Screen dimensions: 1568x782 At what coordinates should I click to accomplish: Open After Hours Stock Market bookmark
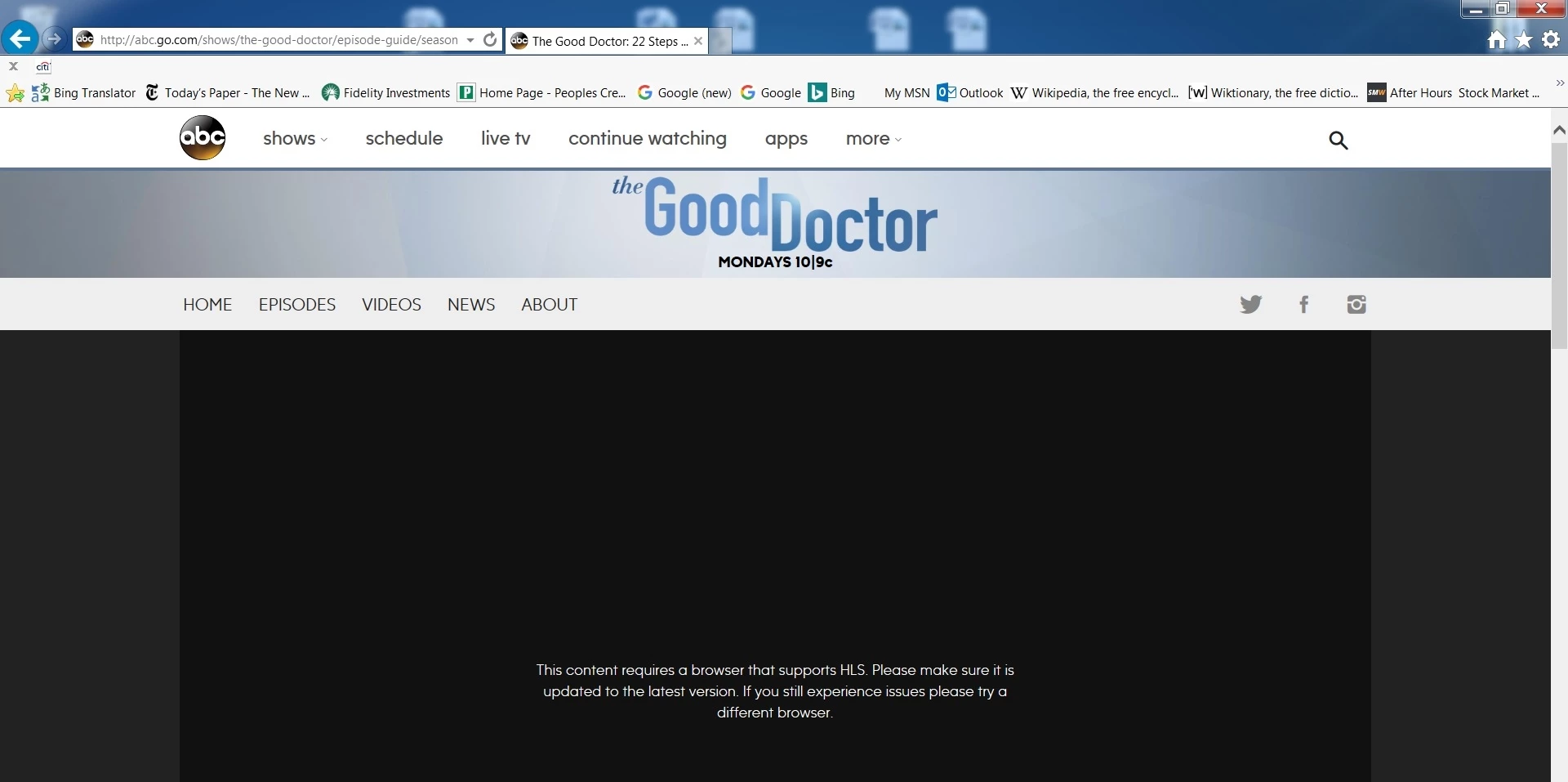tap(1454, 93)
